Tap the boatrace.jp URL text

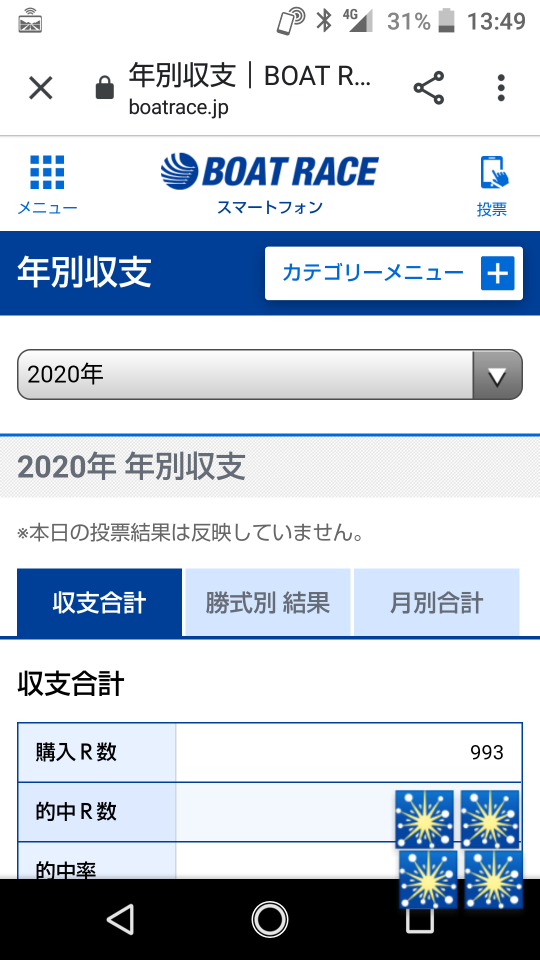tap(178, 108)
